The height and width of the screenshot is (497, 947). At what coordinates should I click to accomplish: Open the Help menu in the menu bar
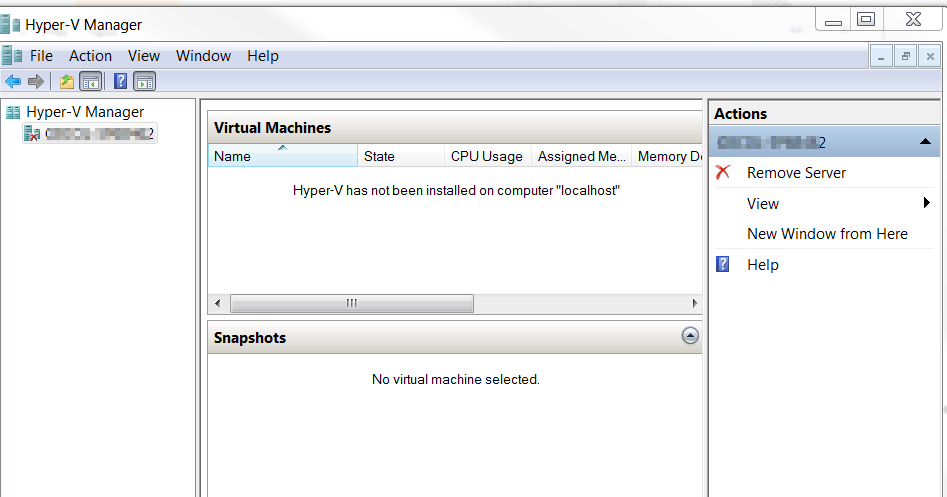point(263,56)
